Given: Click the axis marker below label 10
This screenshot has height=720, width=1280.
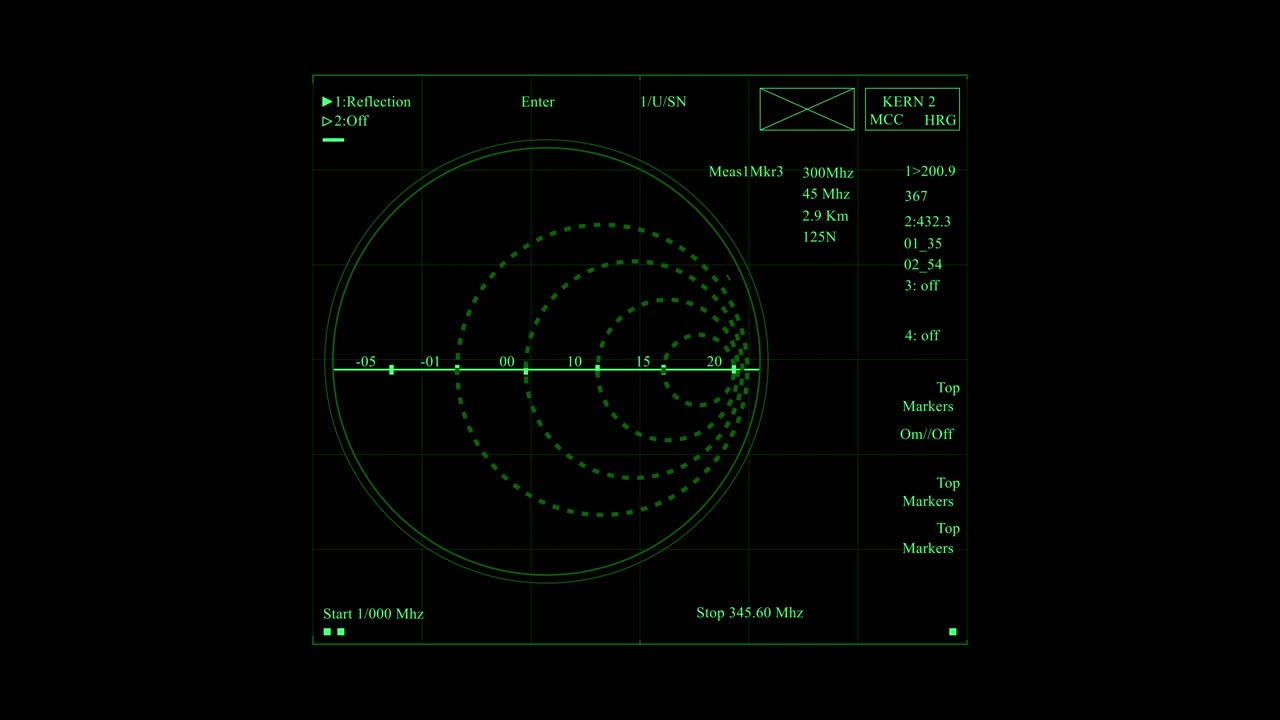Looking at the screenshot, I should 597,370.
